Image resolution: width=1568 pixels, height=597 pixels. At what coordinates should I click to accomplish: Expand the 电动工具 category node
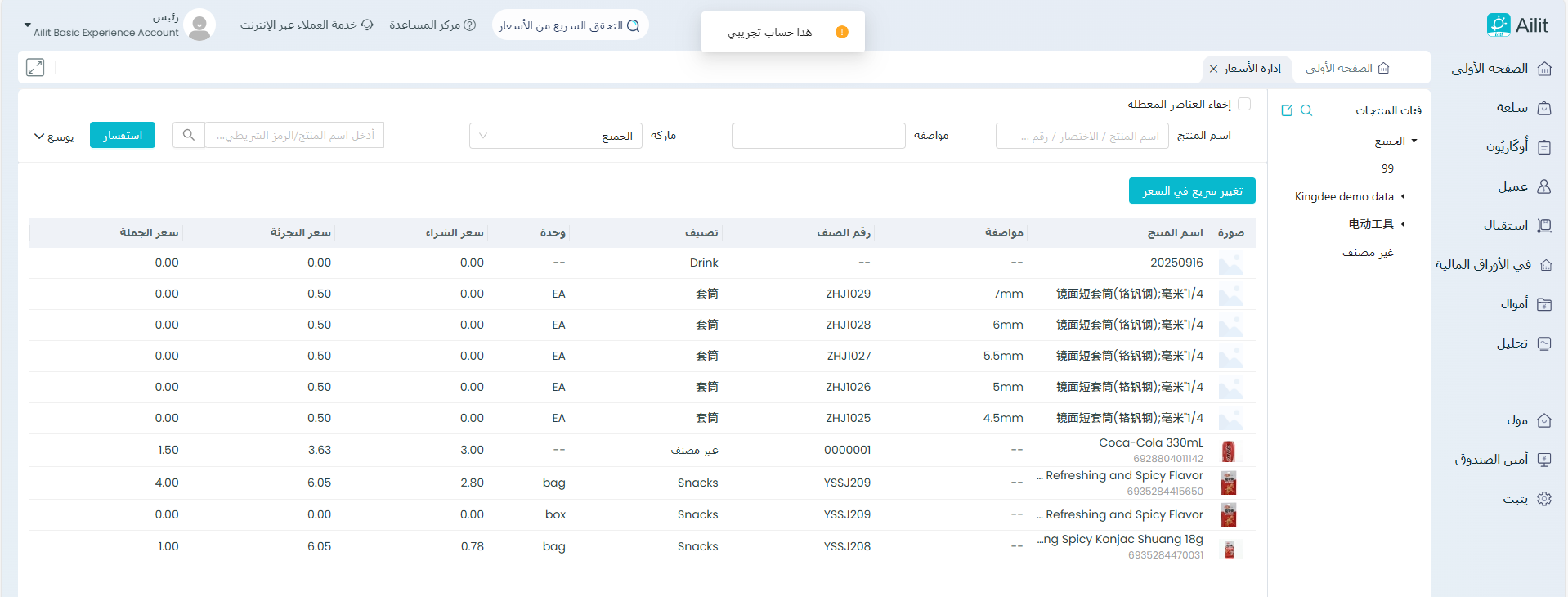click(1403, 224)
